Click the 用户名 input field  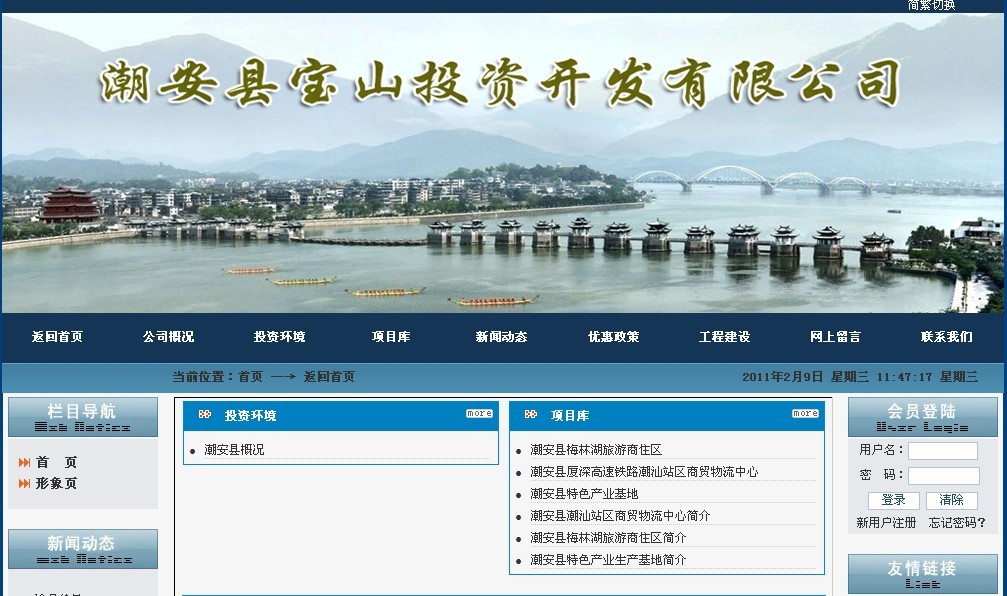(x=942, y=451)
